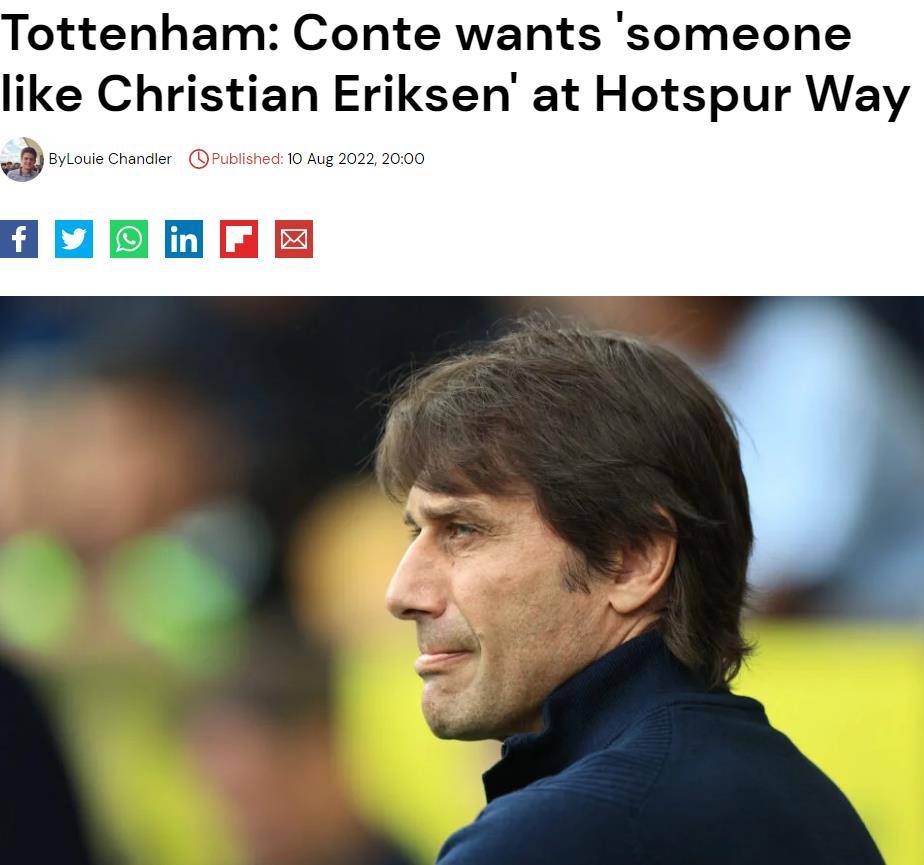This screenshot has width=924, height=865.
Task: Click "Tottenham:" in the headline
Action: point(137,34)
